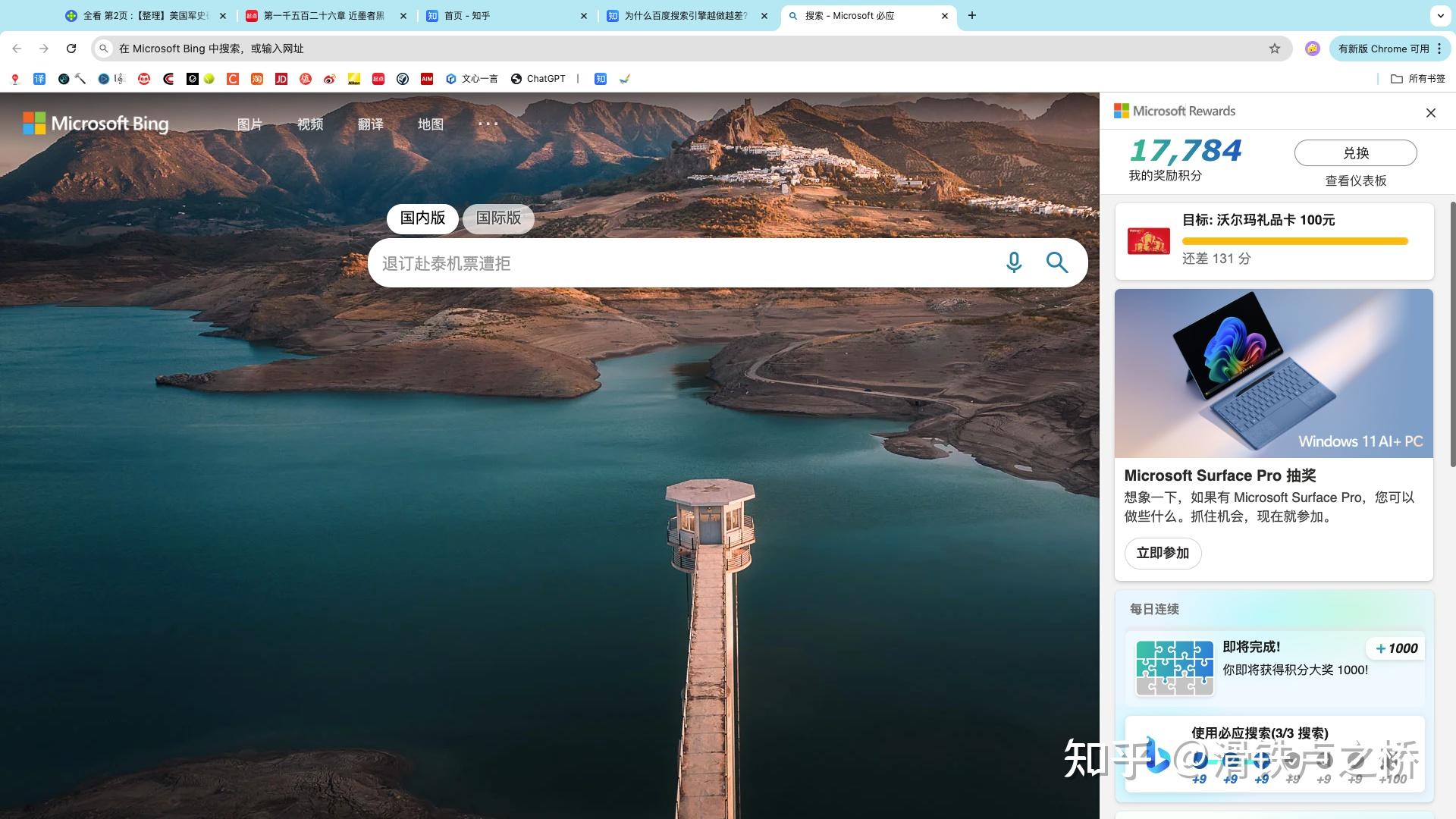1456x819 pixels.
Task: Open the ChatGPT bookmark
Action: (x=538, y=79)
